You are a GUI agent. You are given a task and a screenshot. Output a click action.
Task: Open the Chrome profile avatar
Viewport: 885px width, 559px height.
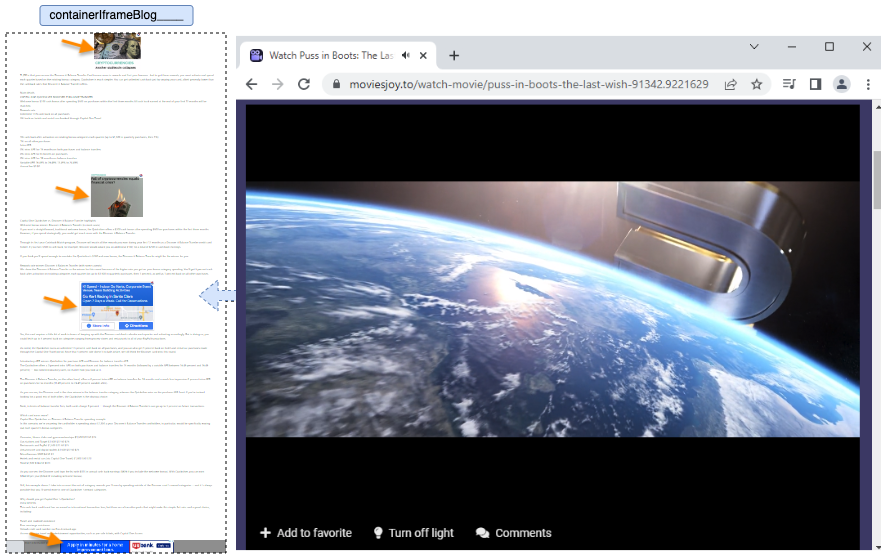tap(842, 85)
